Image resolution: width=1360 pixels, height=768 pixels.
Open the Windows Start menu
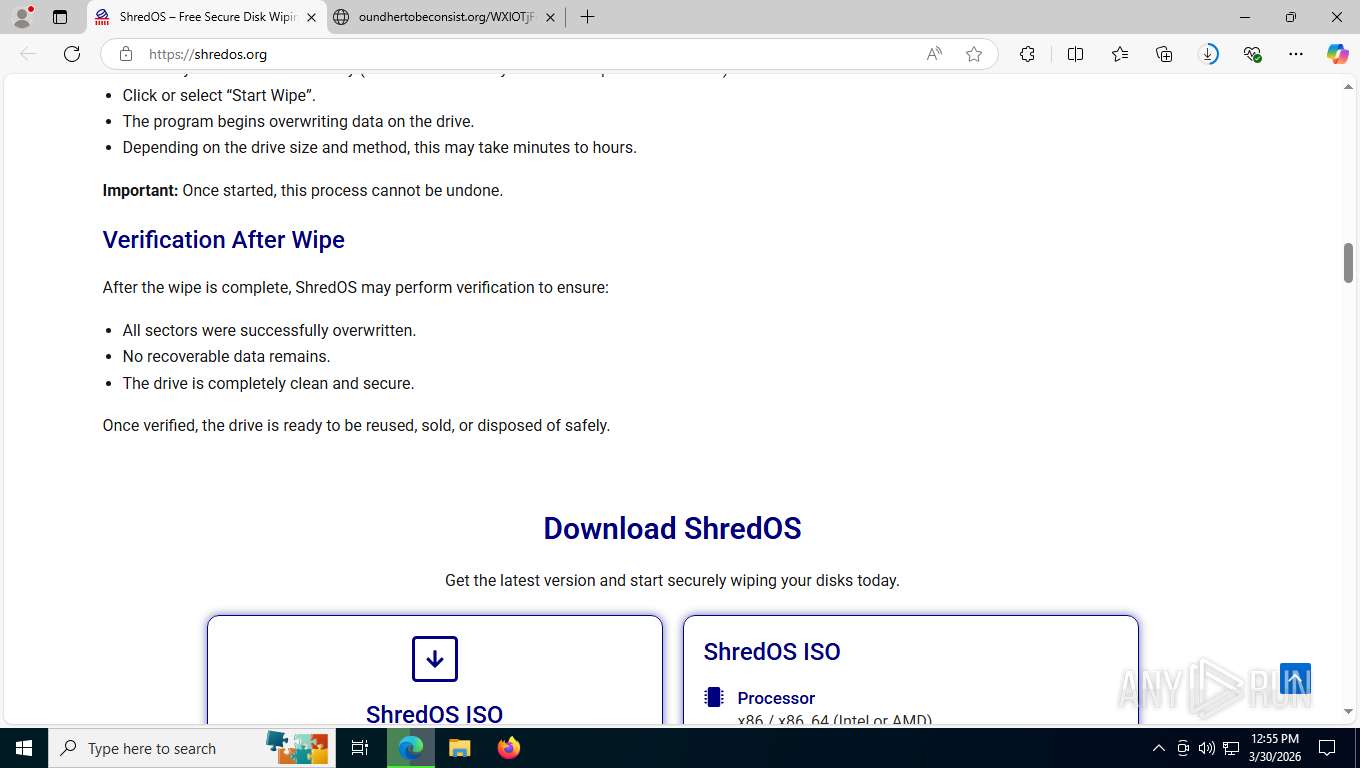(24, 748)
